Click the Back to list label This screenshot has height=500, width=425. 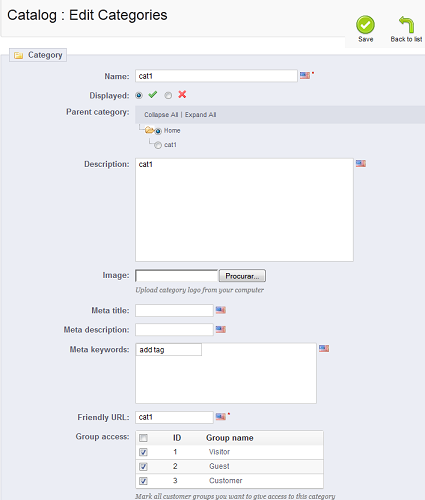coord(406,39)
